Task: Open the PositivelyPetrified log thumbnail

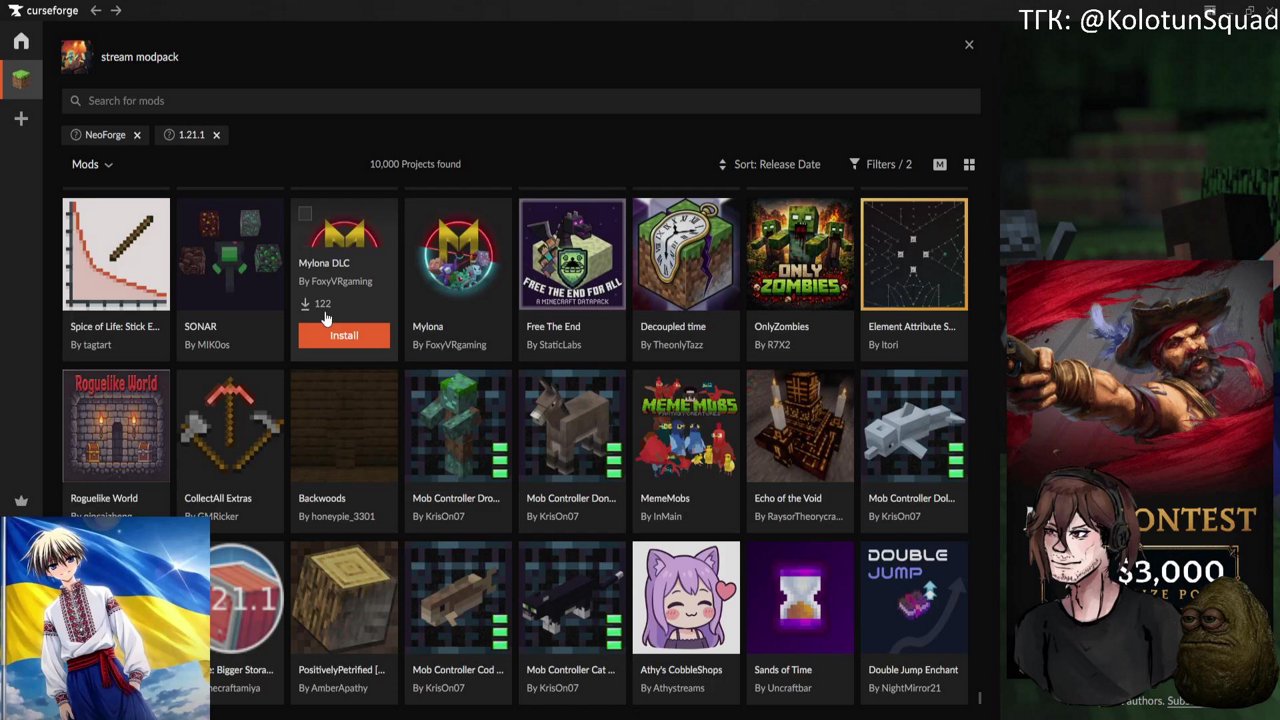Action: point(344,598)
